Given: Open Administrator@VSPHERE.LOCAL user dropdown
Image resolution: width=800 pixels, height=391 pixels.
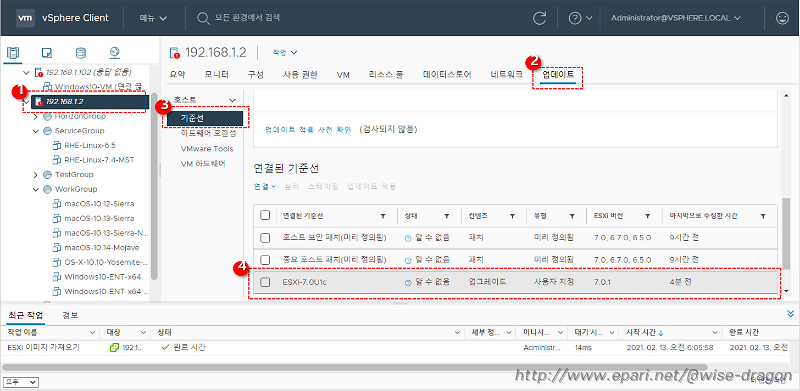Looking at the screenshot, I should 676,18.
